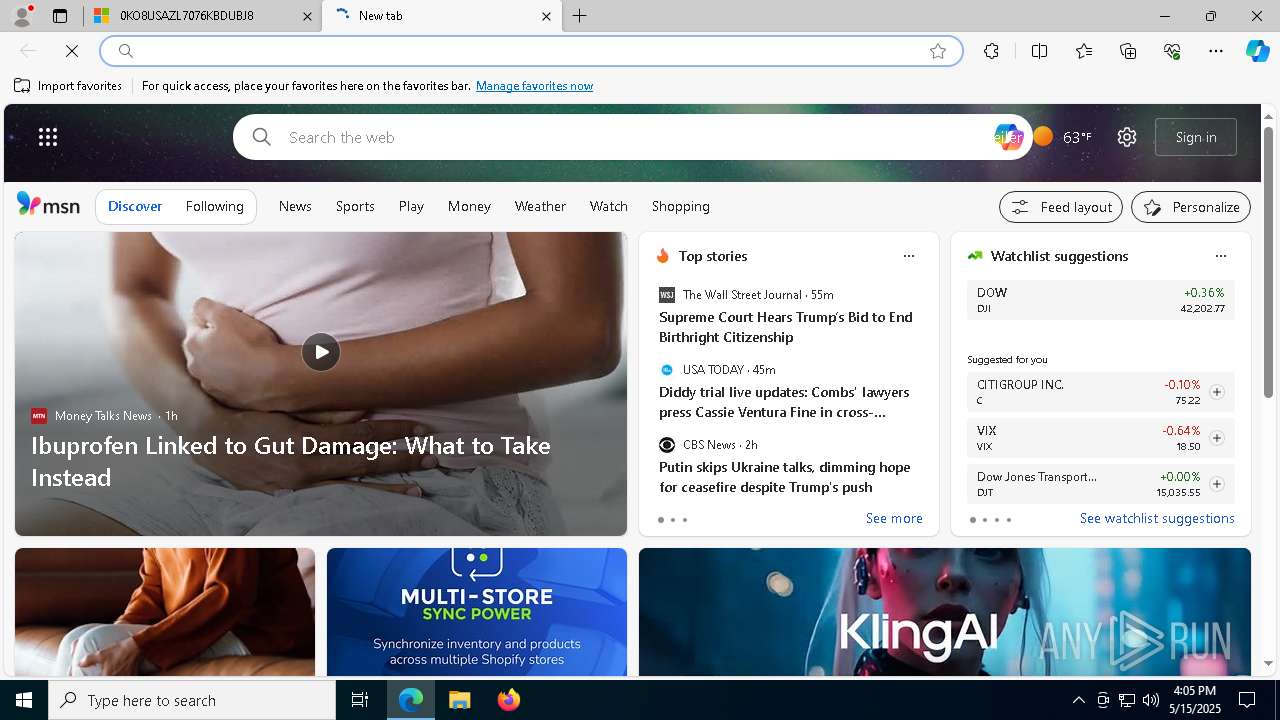Open the Weather section
The image size is (1280, 720).
540,206
